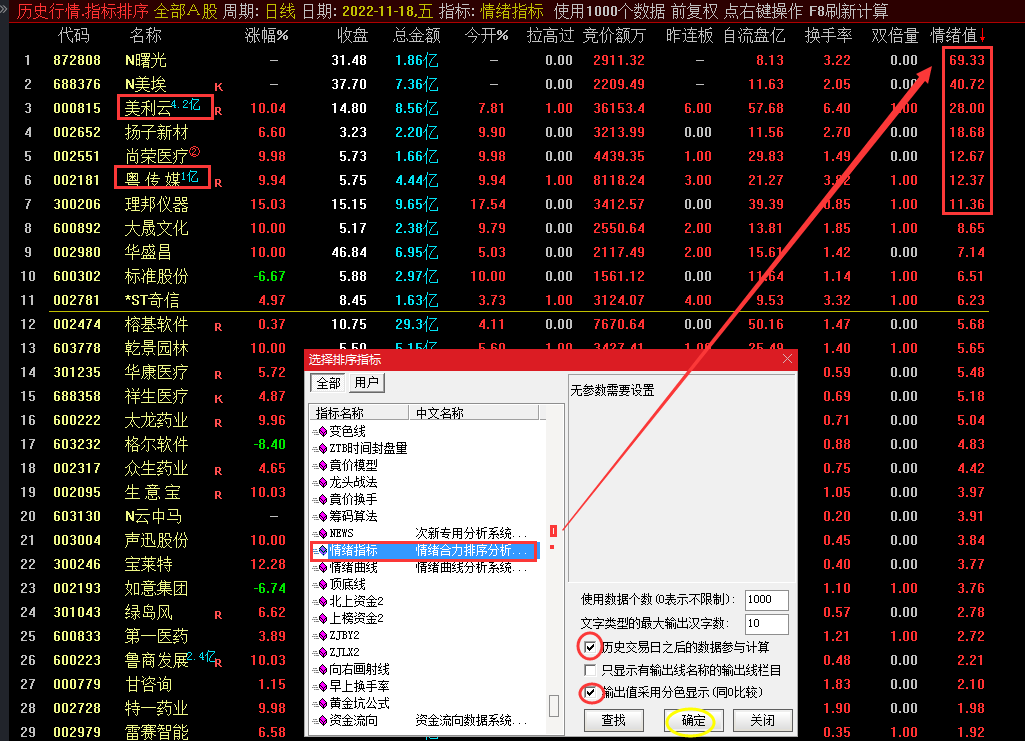This screenshot has width=1025, height=741.
Task: Click the 指标名称 list column header
Action: click(x=359, y=413)
